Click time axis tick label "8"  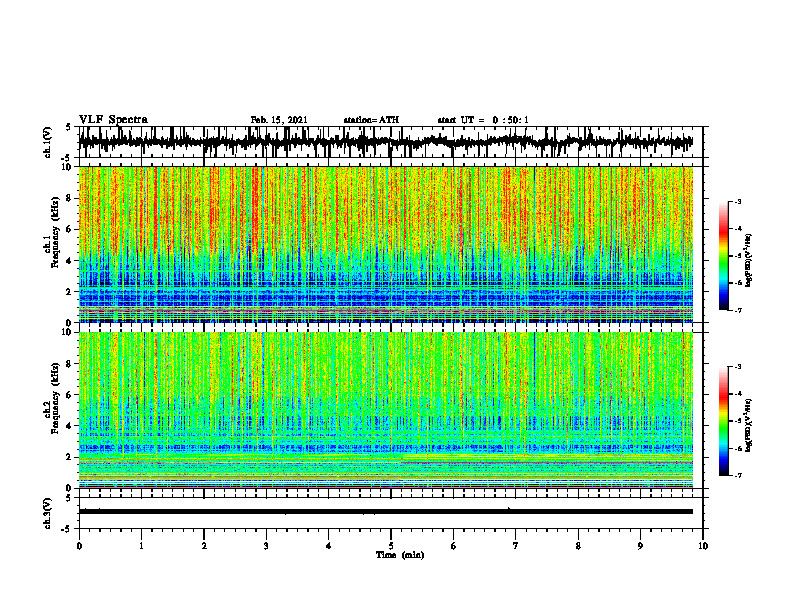[x=578, y=546]
